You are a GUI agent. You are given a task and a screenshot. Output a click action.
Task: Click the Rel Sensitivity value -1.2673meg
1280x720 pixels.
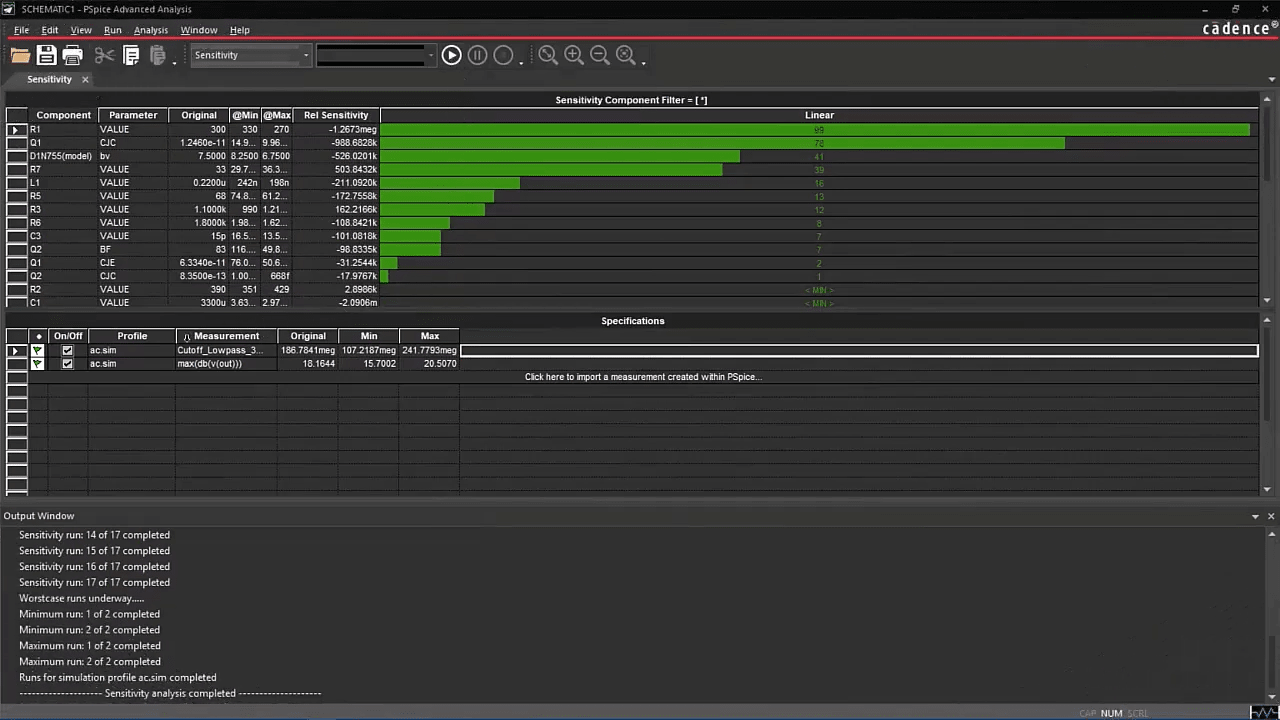click(353, 130)
